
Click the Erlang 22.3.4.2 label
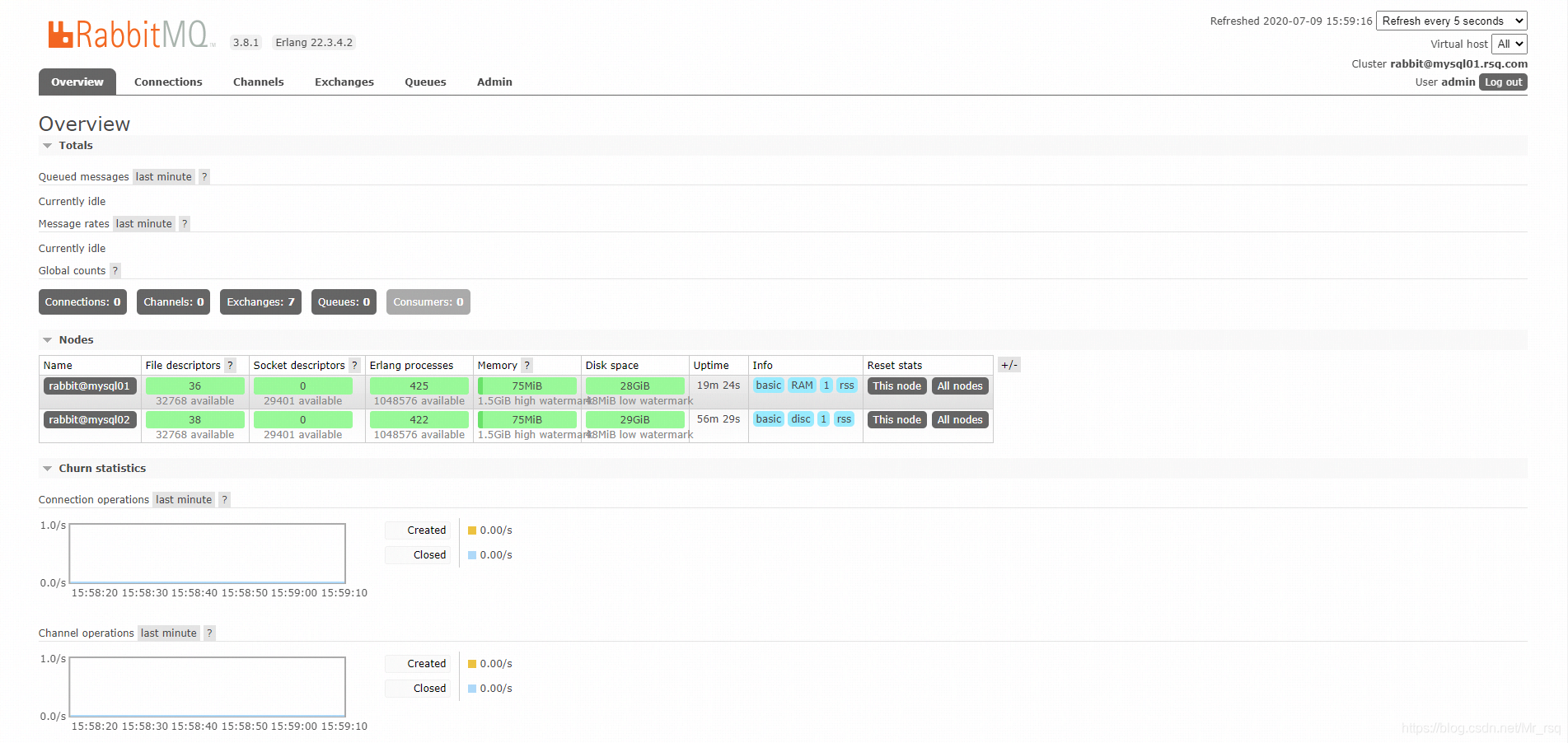(x=314, y=42)
